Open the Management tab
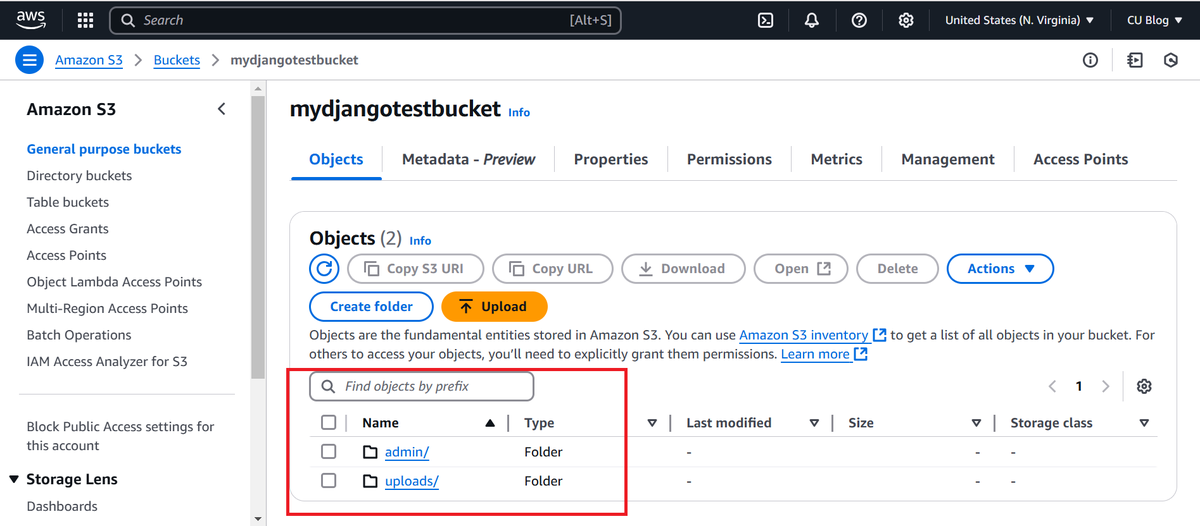 tap(948, 159)
